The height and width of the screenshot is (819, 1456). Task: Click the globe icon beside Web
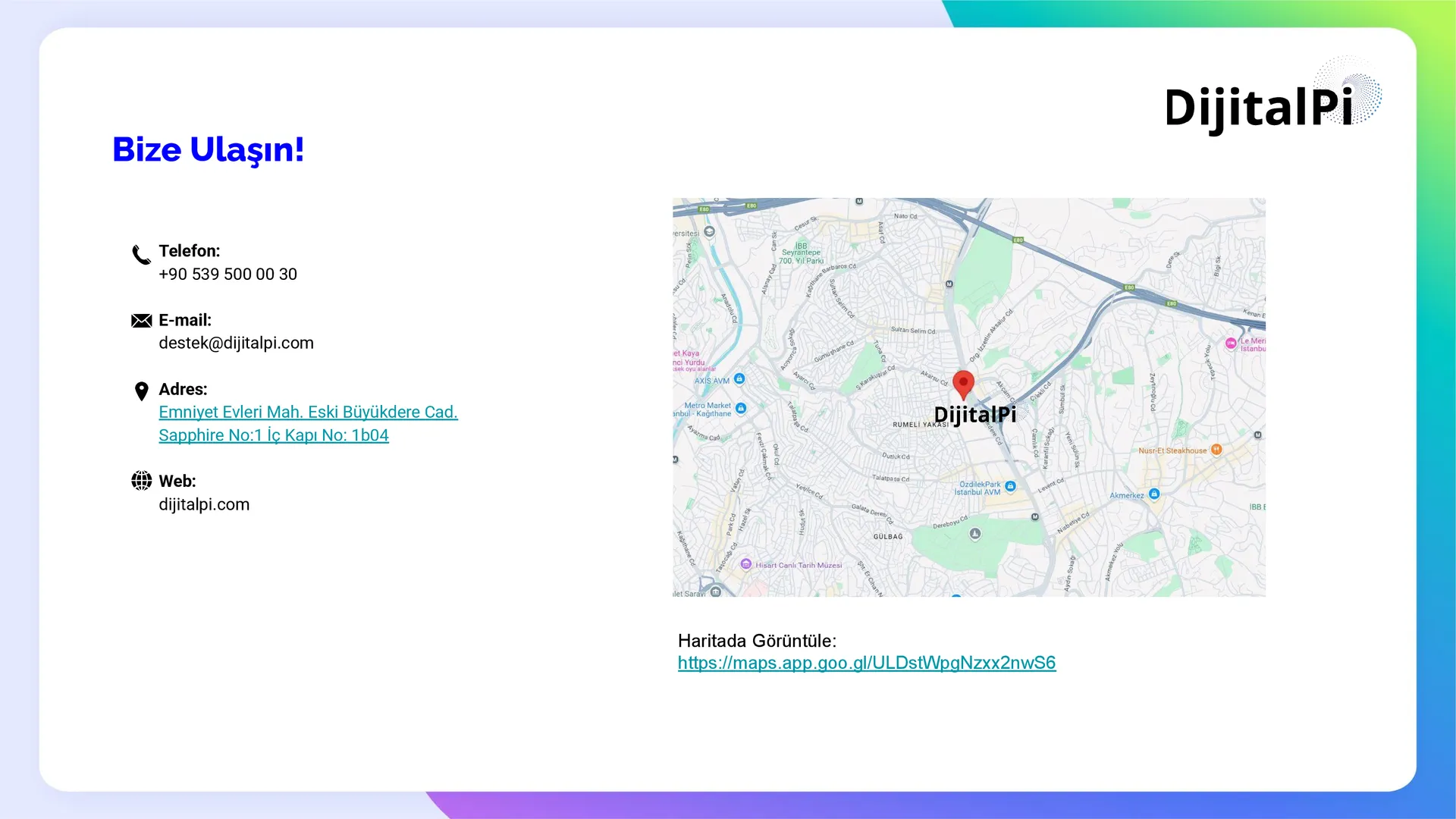141,481
